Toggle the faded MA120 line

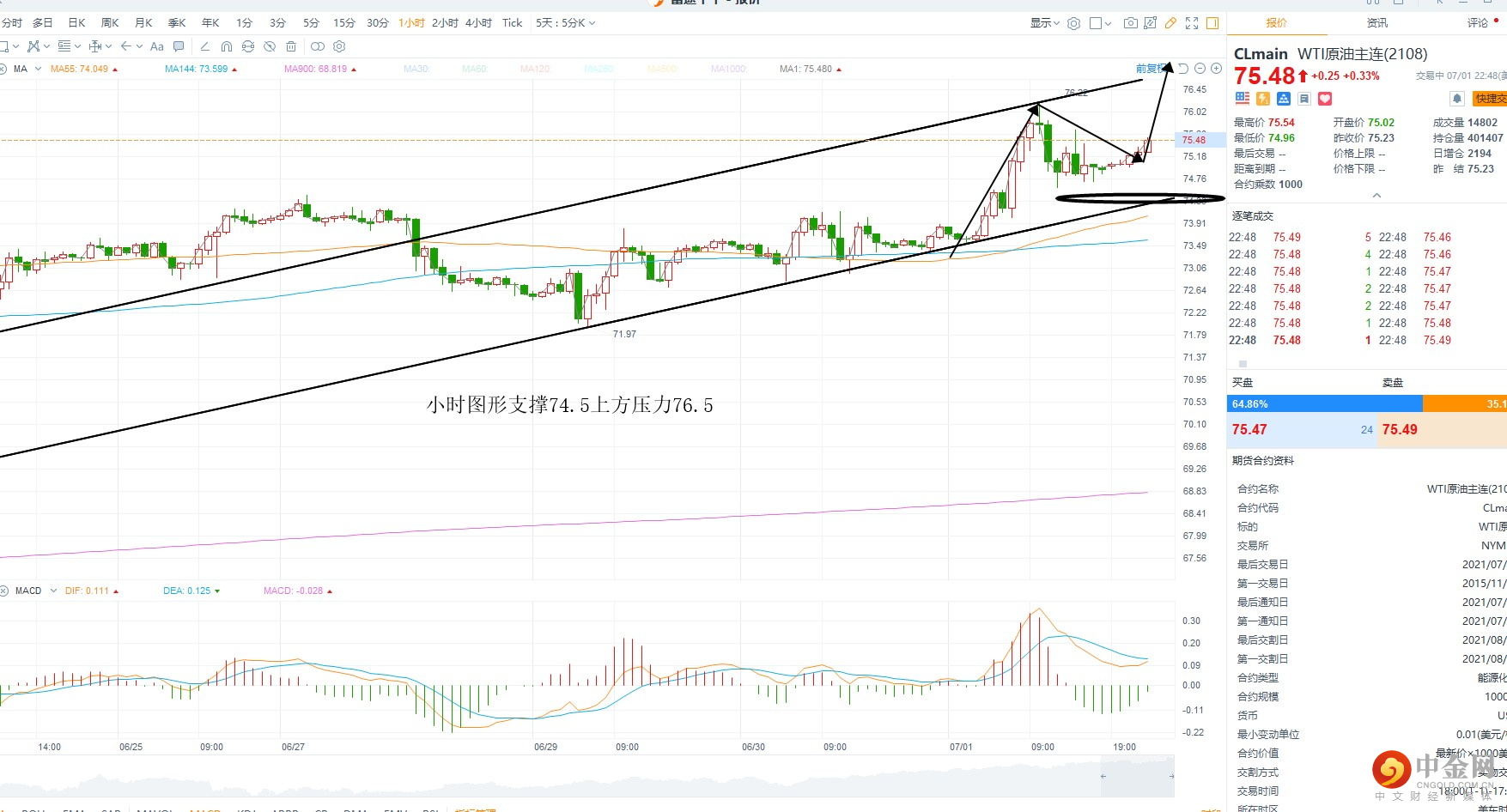click(535, 69)
